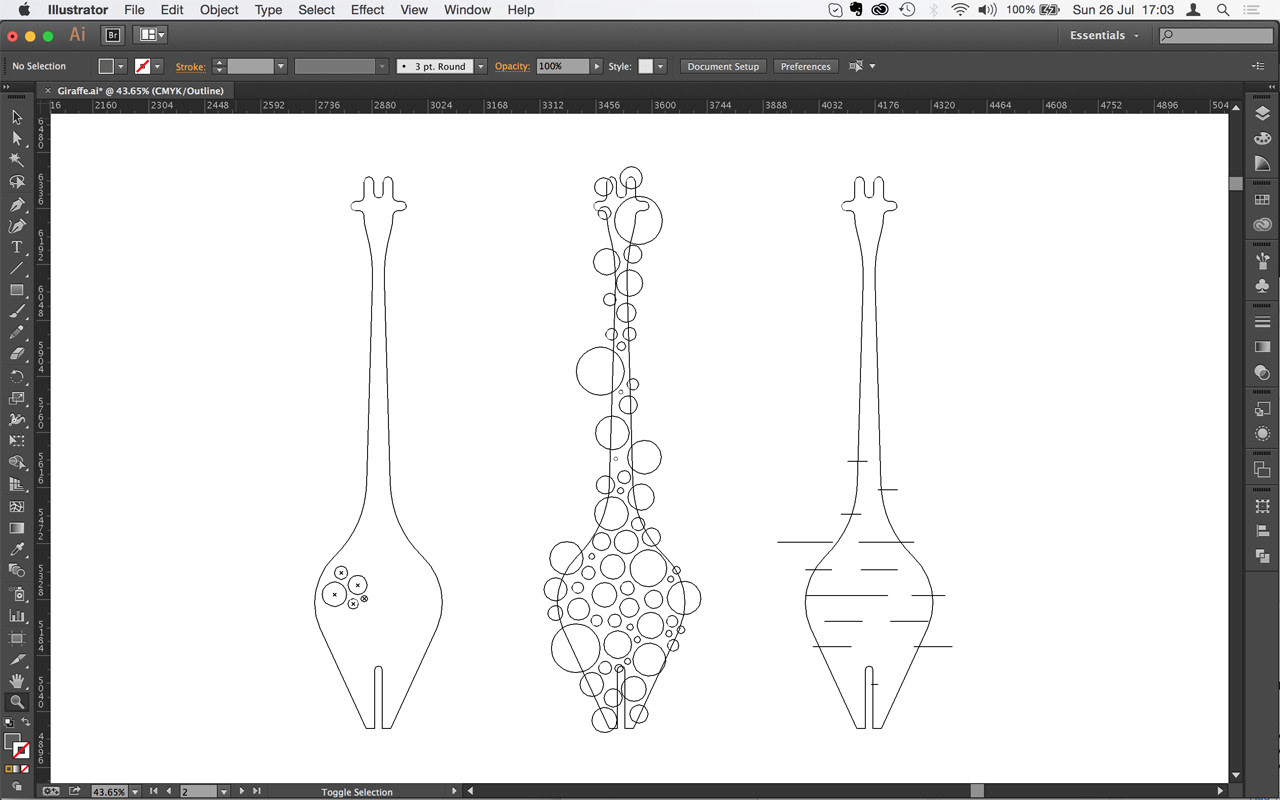The width and height of the screenshot is (1280, 800).
Task: Open the Color palette panel icon
Action: point(1262,139)
